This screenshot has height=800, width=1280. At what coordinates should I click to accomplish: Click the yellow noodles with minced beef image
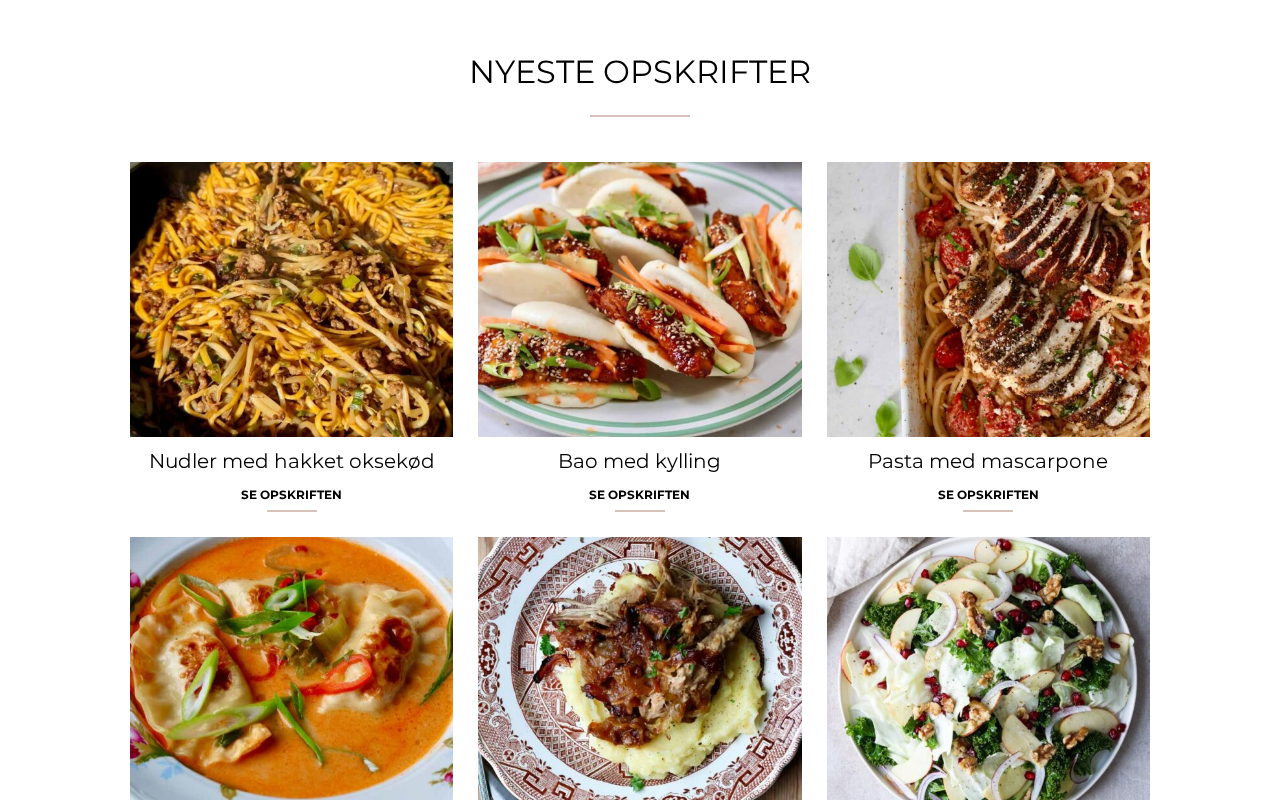click(291, 299)
